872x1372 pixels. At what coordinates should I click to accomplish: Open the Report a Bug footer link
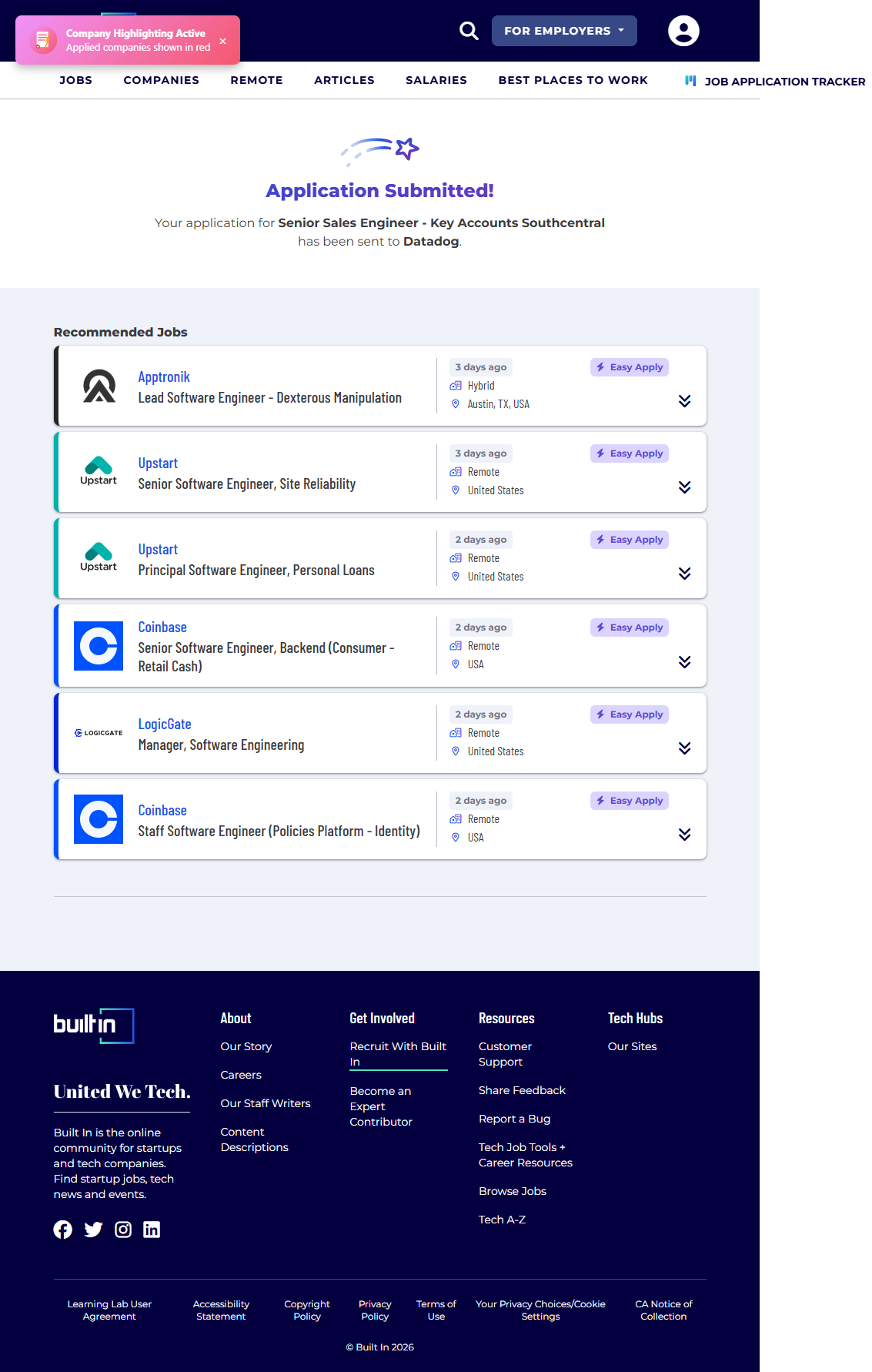[514, 1119]
